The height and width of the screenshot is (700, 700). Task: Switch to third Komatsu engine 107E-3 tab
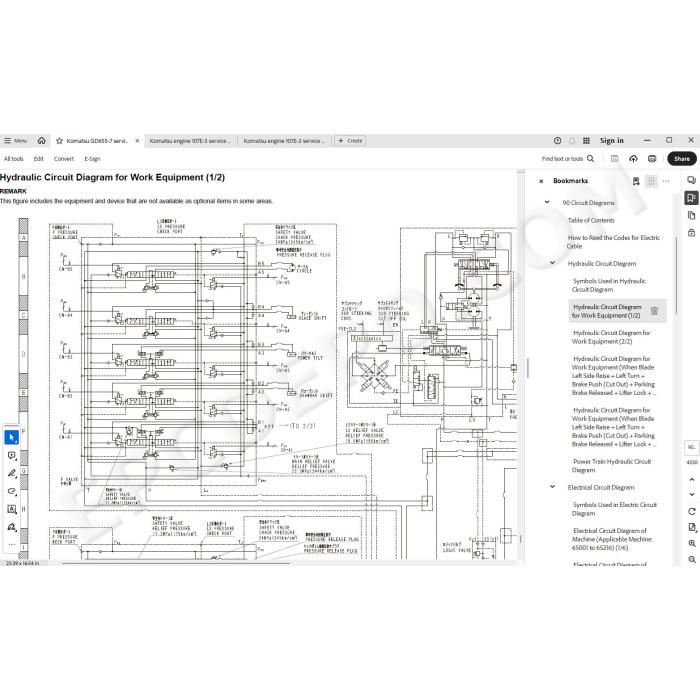pos(284,141)
